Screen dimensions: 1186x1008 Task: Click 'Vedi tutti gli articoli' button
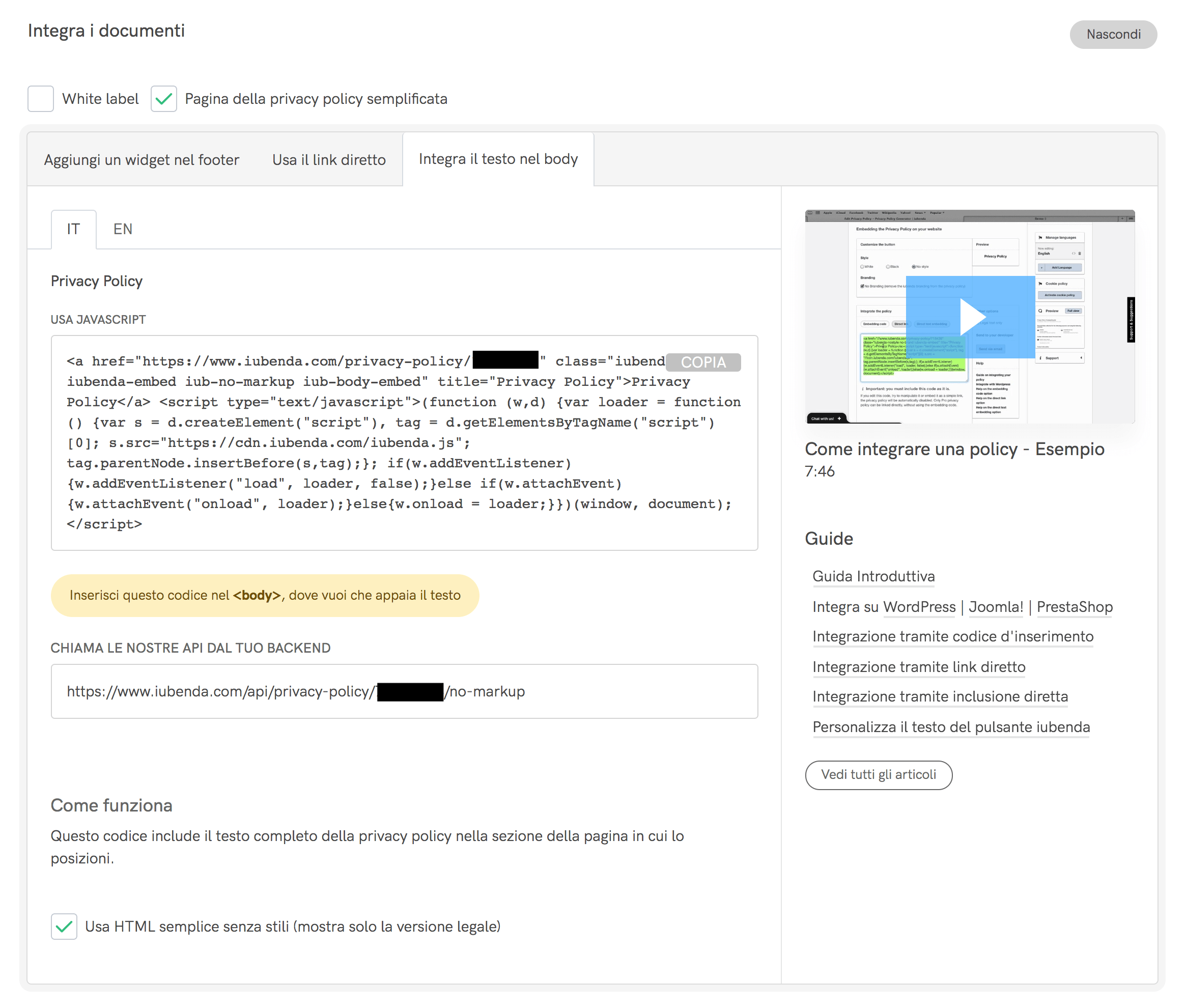point(878,775)
